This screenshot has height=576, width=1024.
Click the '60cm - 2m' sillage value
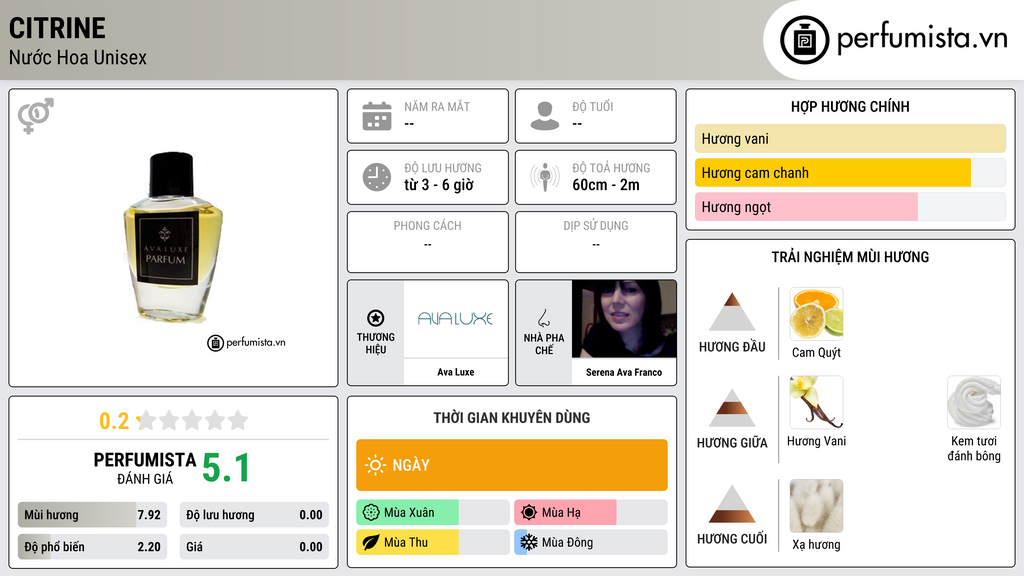(605, 185)
